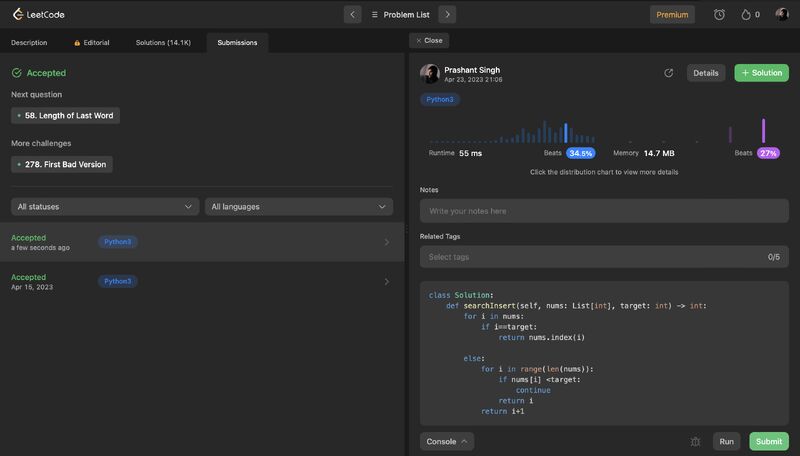Go to previous problem with left arrow
The height and width of the screenshot is (456, 800).
(x=352, y=14)
